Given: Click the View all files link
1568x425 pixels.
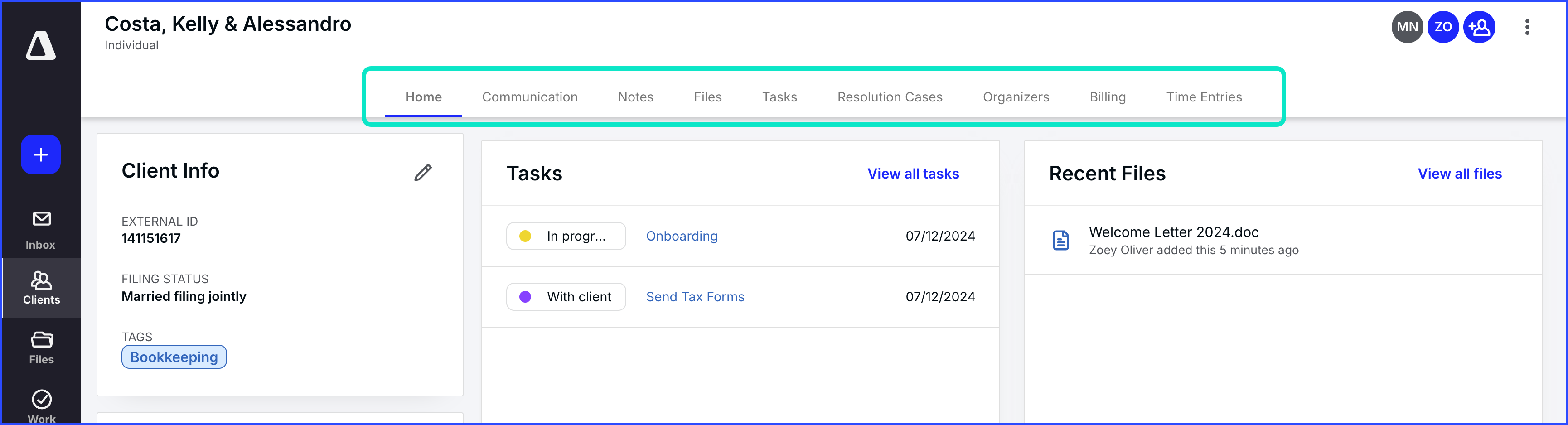Looking at the screenshot, I should pyautogui.click(x=1459, y=174).
